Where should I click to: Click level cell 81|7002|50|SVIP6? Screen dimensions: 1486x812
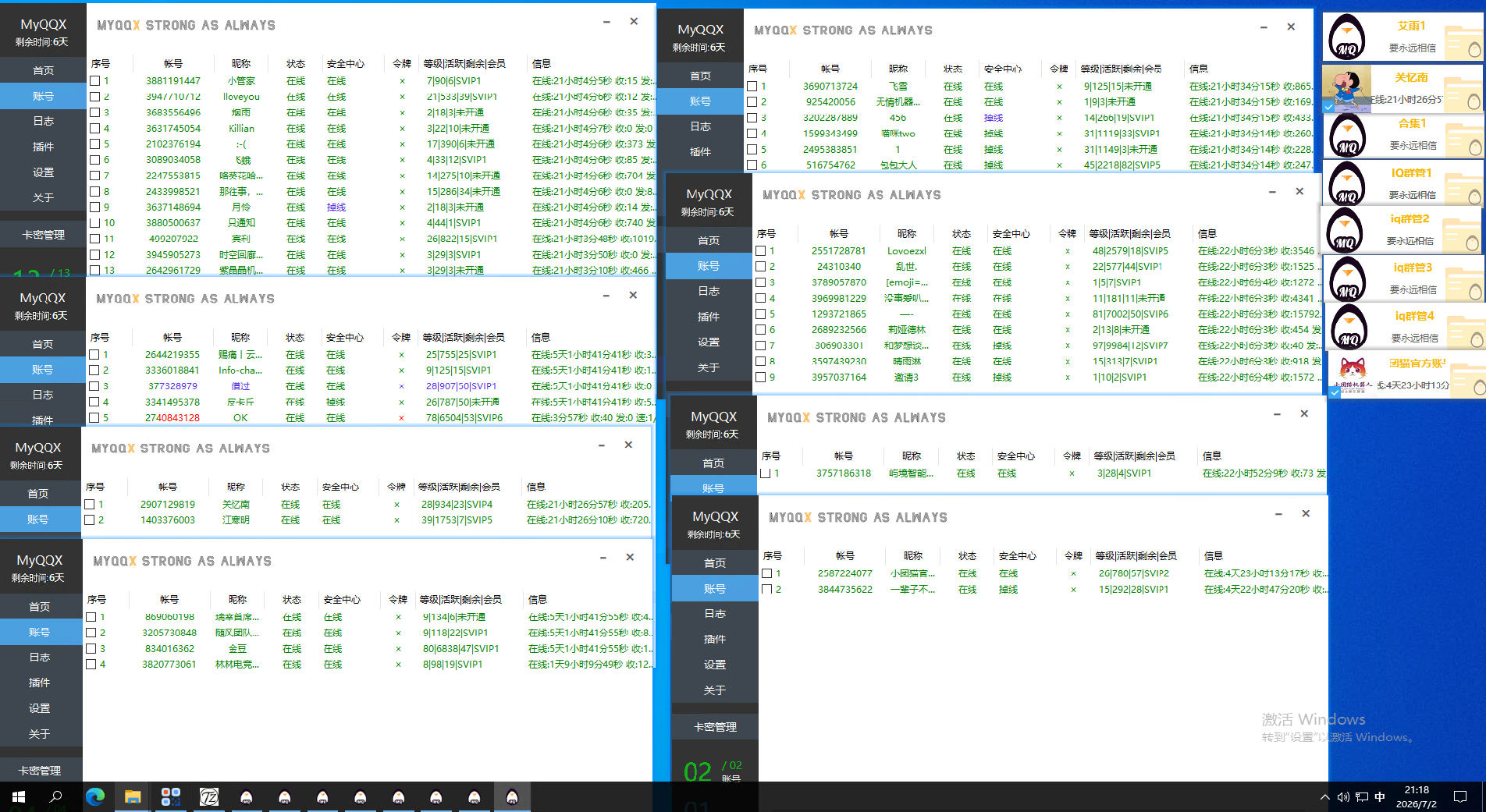tap(1131, 314)
